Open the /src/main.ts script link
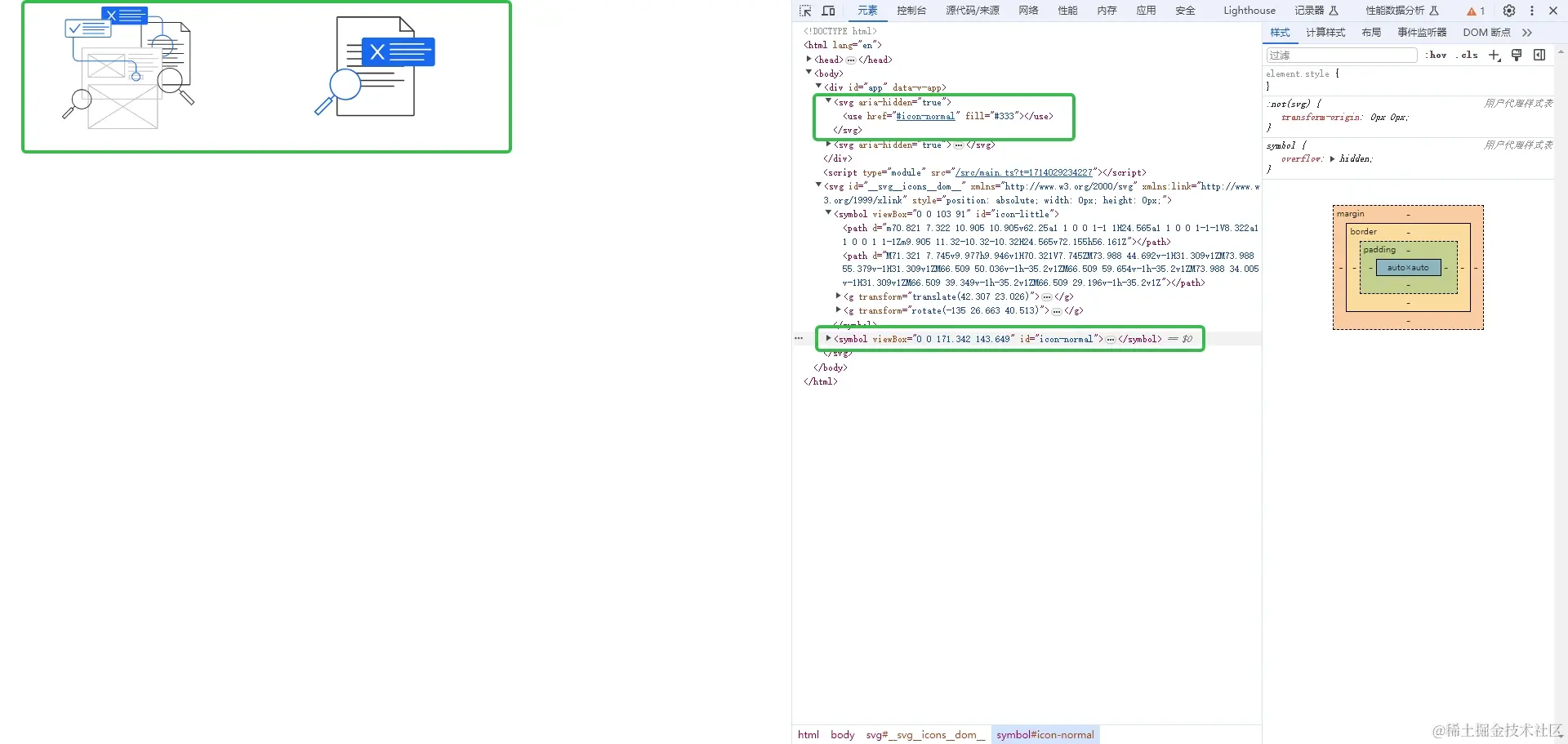1568x744 pixels. (x=1024, y=172)
